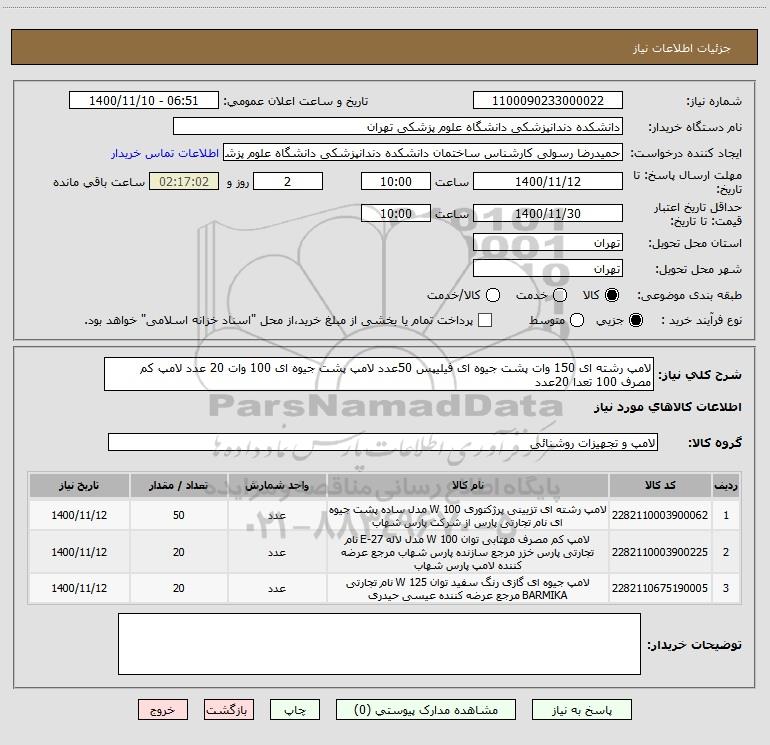Select the کالا radio button
The width and height of the screenshot is (770, 745).
(612, 295)
